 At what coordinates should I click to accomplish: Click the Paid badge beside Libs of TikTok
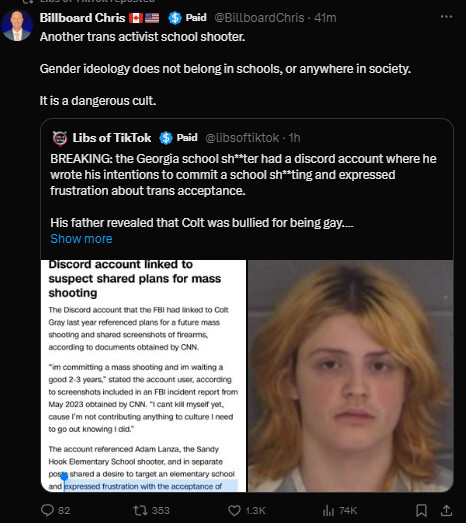[178, 138]
